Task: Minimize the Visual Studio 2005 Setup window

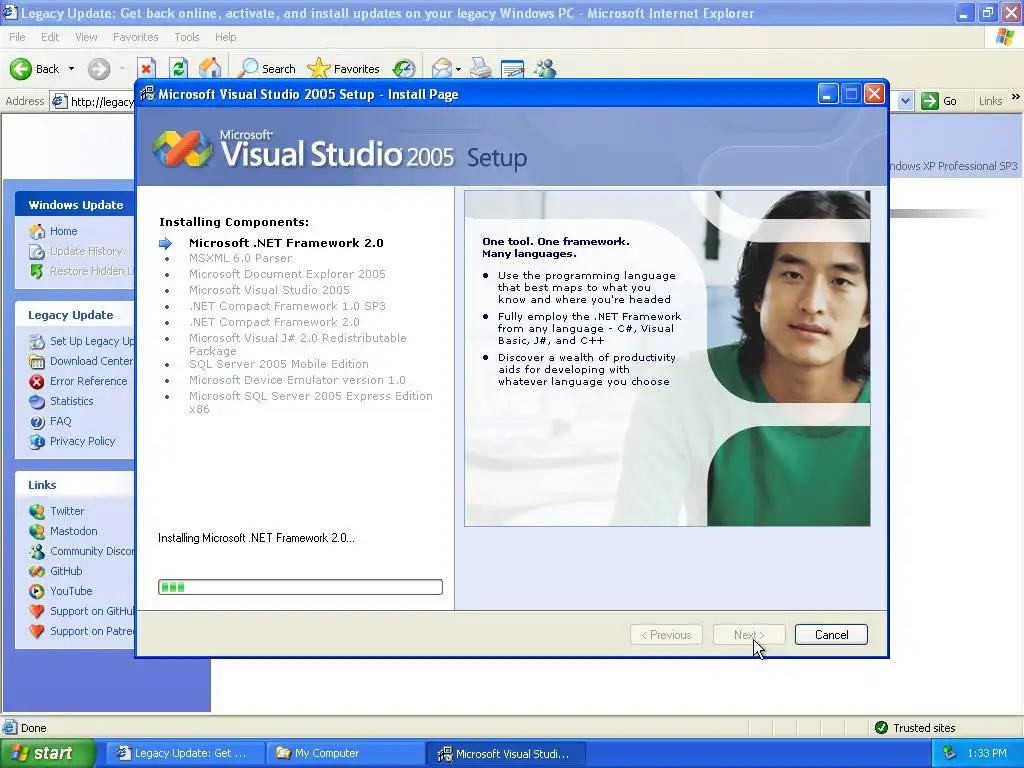Action: [827, 95]
